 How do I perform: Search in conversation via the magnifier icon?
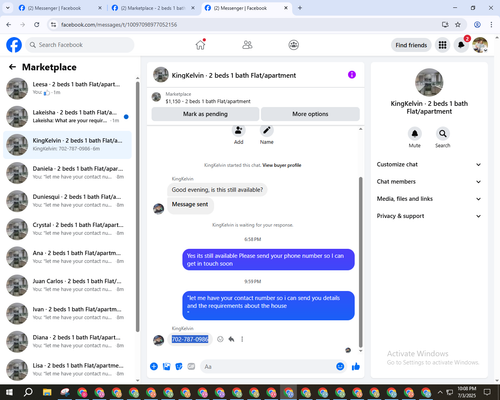442,134
